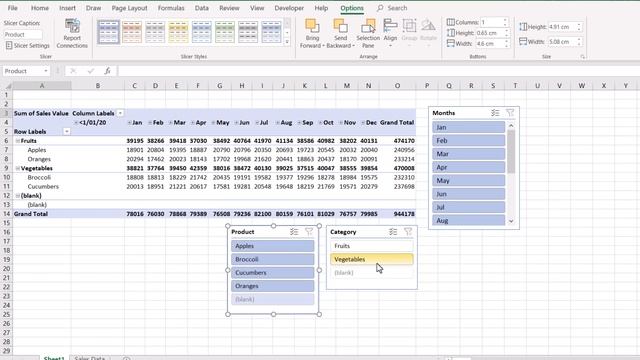Open Size group dialog launcher

click(582, 57)
